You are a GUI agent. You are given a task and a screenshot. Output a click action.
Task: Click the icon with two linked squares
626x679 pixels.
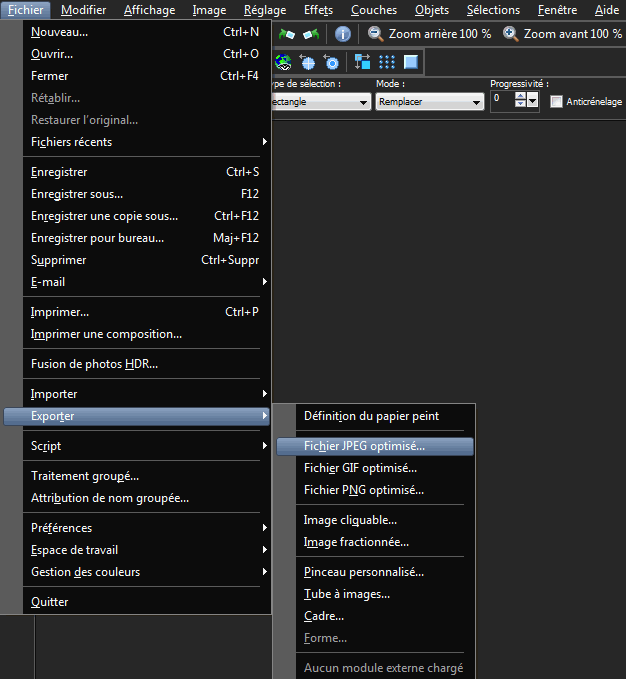pos(362,62)
